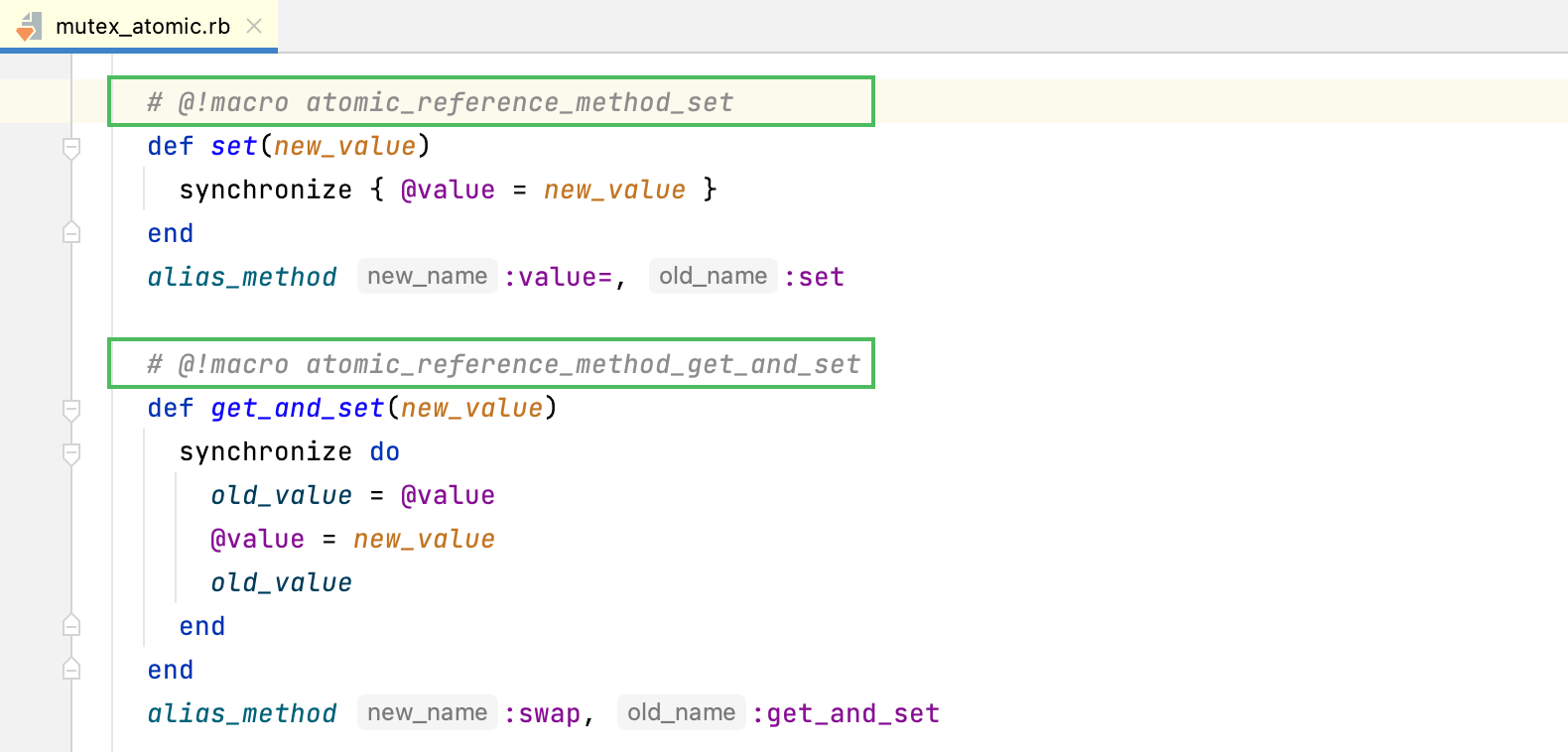The height and width of the screenshot is (752, 1568).
Task: Click the fold marker at the set method's end
Action: pos(71,233)
